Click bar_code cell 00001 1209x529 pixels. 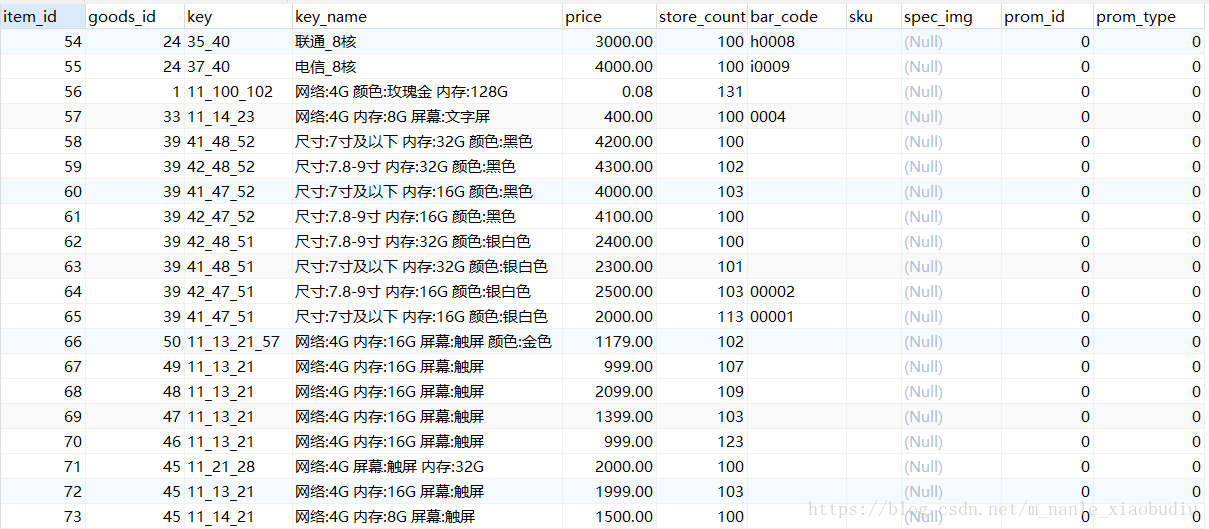797,316
